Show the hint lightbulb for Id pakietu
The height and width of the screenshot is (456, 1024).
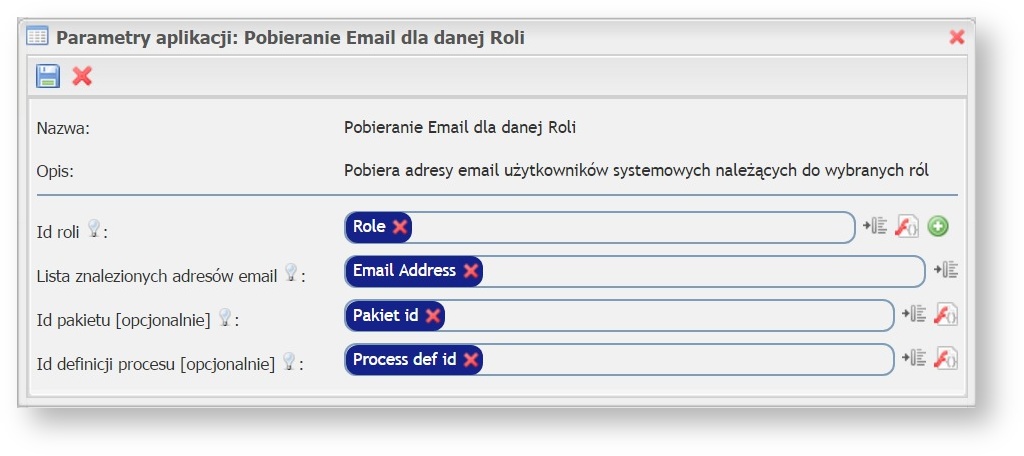coord(225,317)
